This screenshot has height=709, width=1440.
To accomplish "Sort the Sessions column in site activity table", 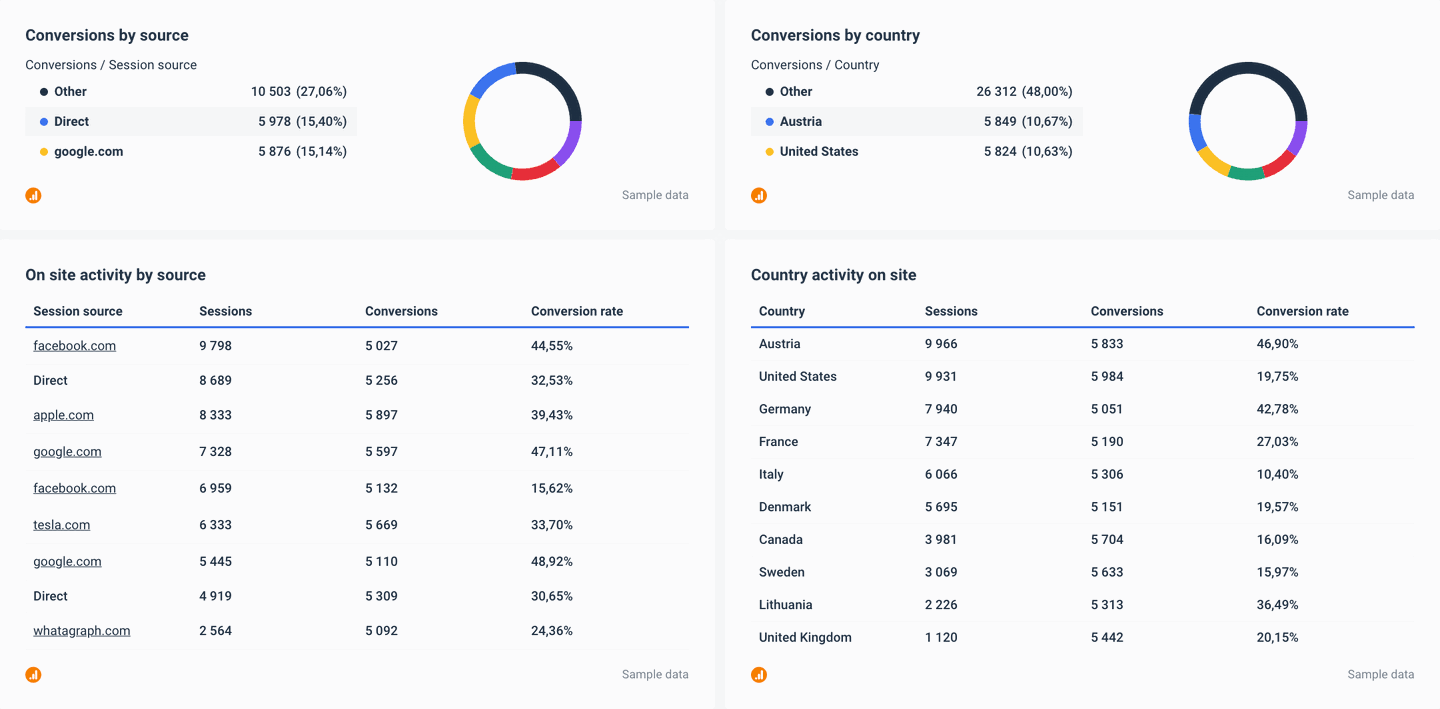I will (225, 311).
